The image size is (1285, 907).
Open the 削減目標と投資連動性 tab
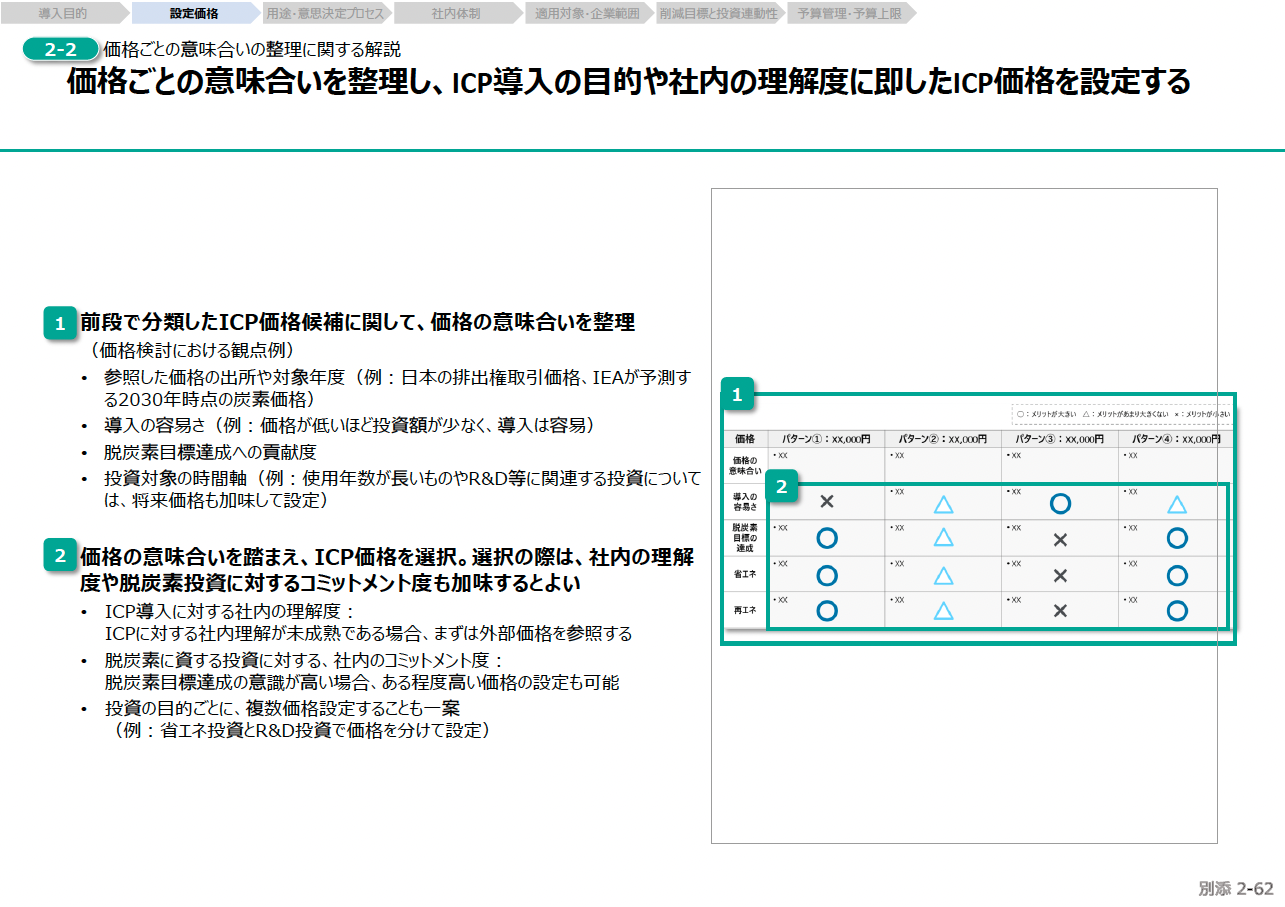[x=718, y=14]
